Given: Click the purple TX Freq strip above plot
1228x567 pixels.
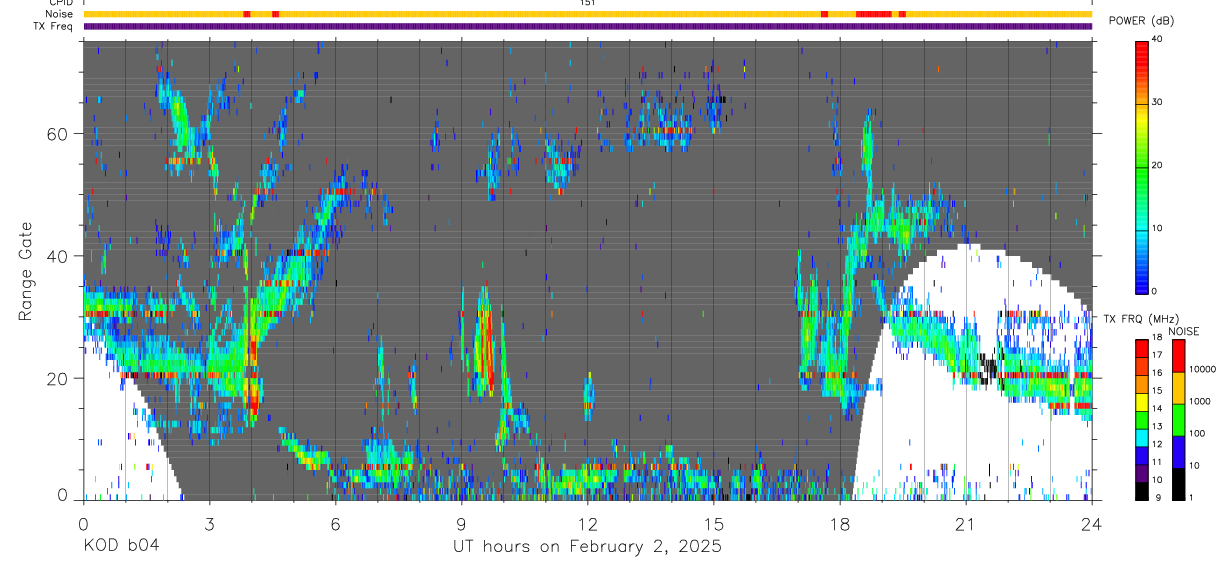Looking at the screenshot, I should [x=588, y=26].
